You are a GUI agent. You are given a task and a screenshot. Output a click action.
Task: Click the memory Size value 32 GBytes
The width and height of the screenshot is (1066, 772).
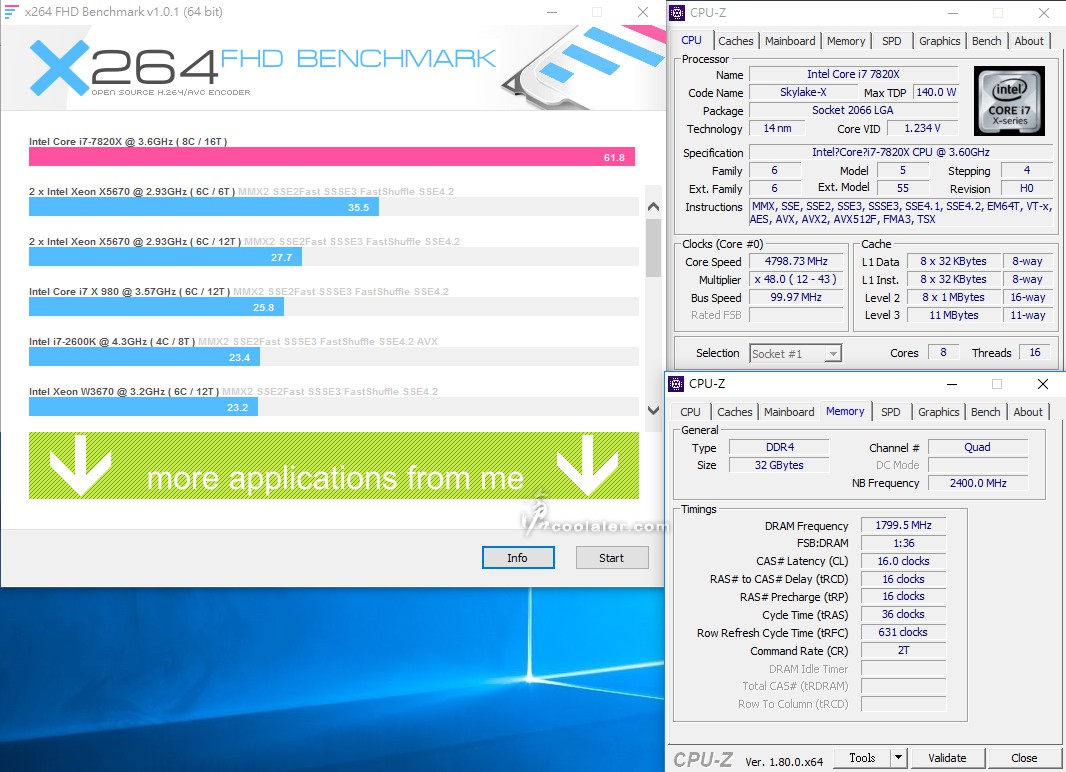tap(779, 466)
